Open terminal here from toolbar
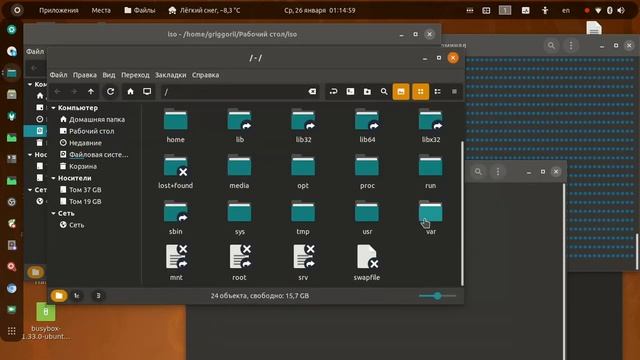640x360 pixels. (350, 92)
